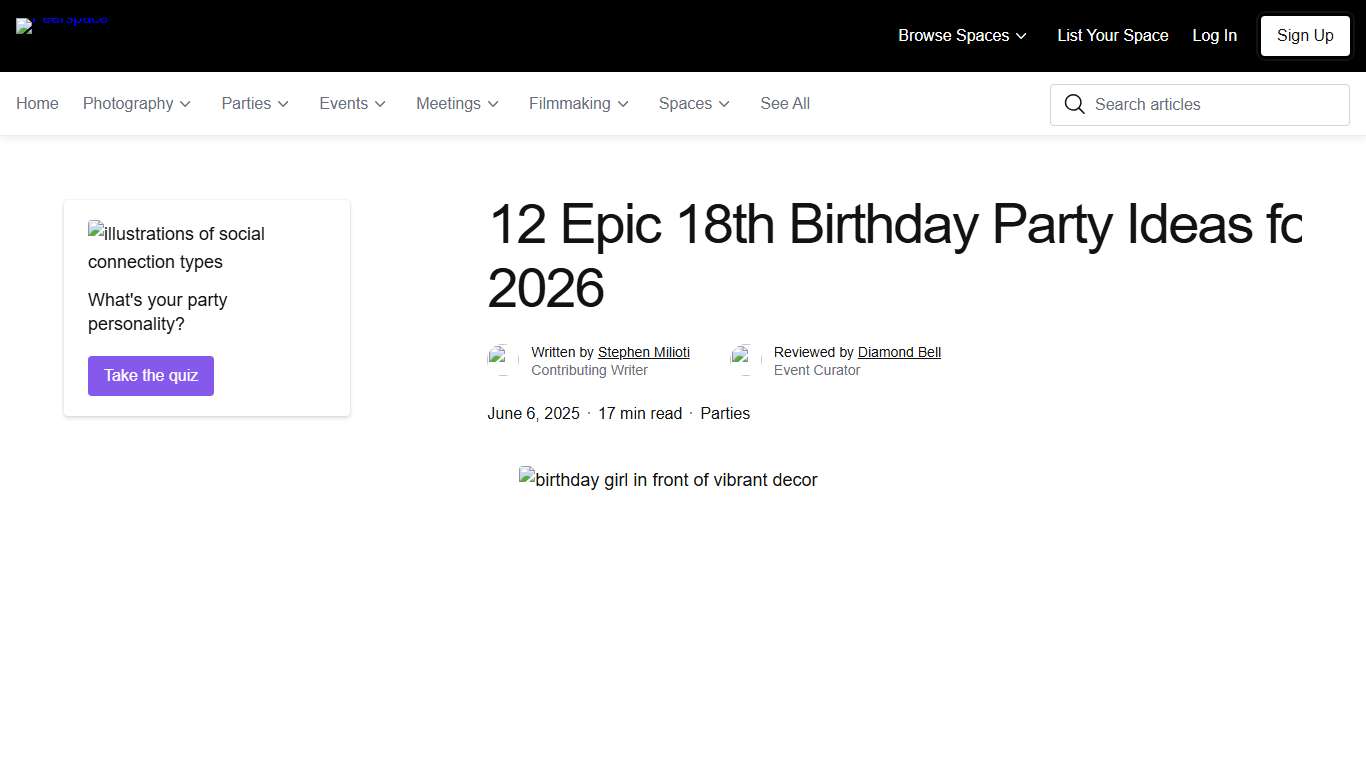Open Stephen Milioti's author link
This screenshot has height=768, width=1366.
643,352
